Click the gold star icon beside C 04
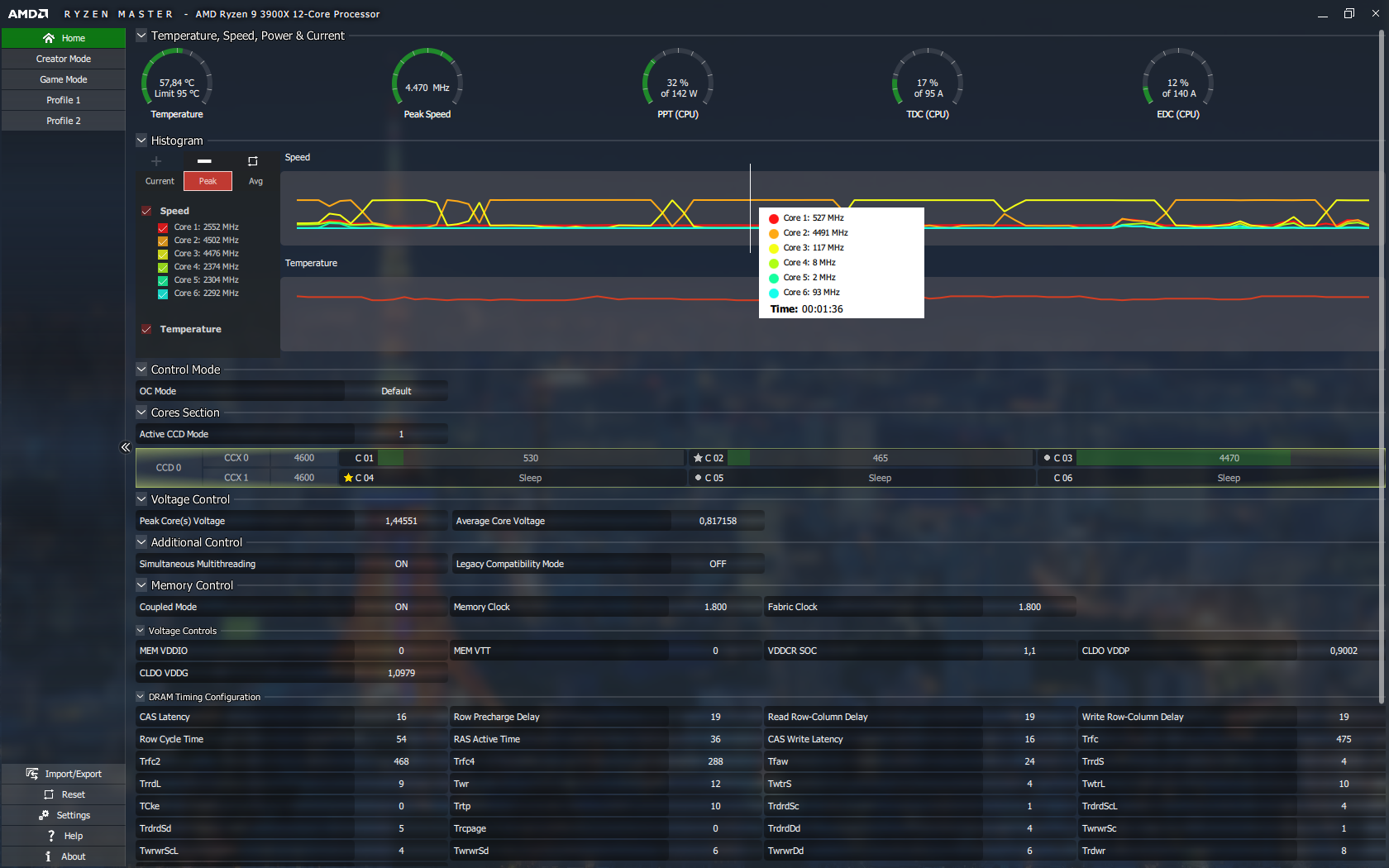Image resolution: width=1389 pixels, height=868 pixels. 349,478
